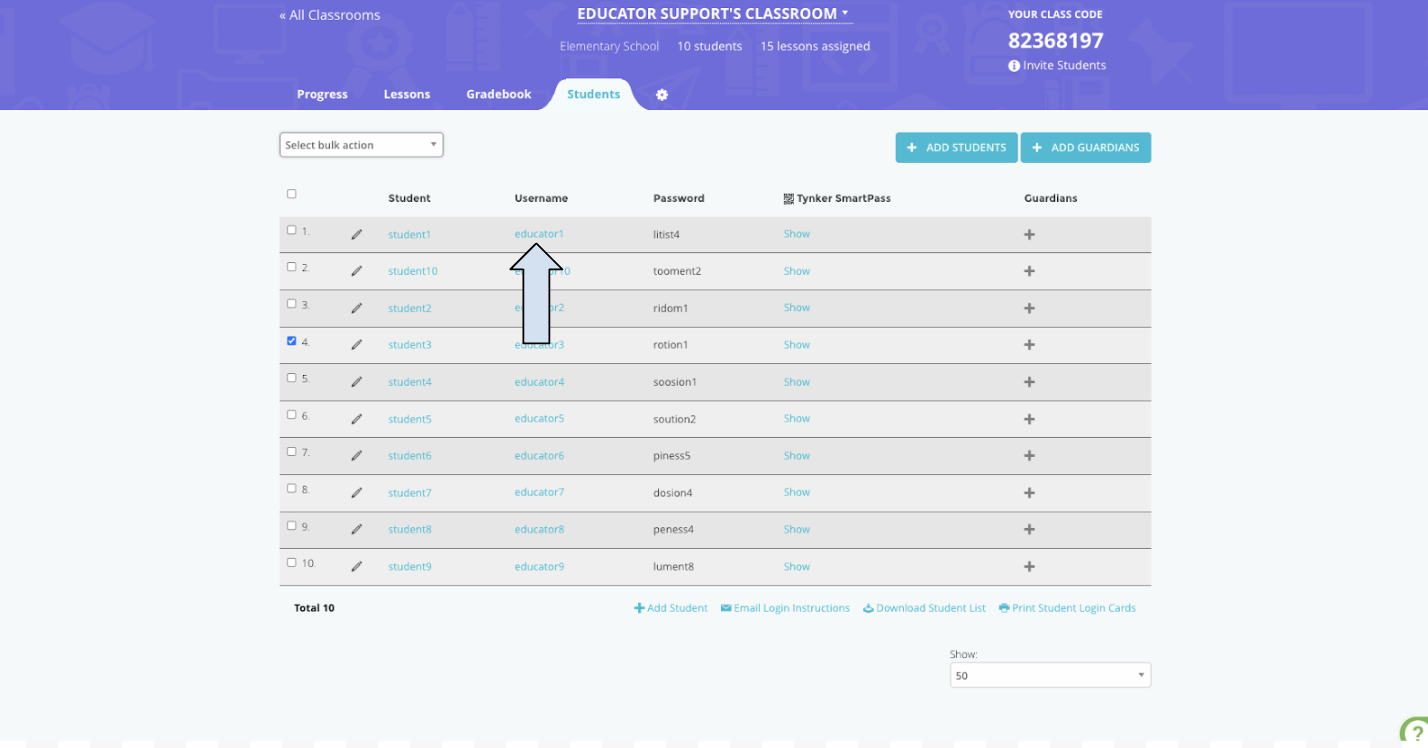
Task: Open the Select bulk action dropdown
Action: [x=361, y=145]
